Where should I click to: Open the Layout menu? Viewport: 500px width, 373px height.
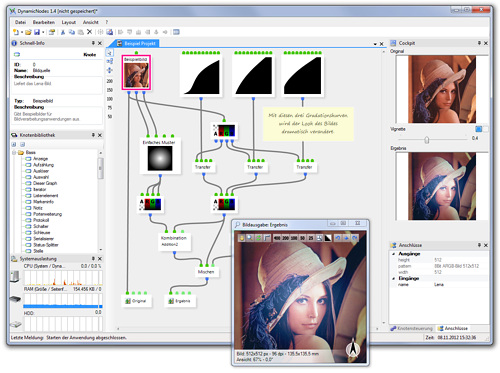point(69,22)
